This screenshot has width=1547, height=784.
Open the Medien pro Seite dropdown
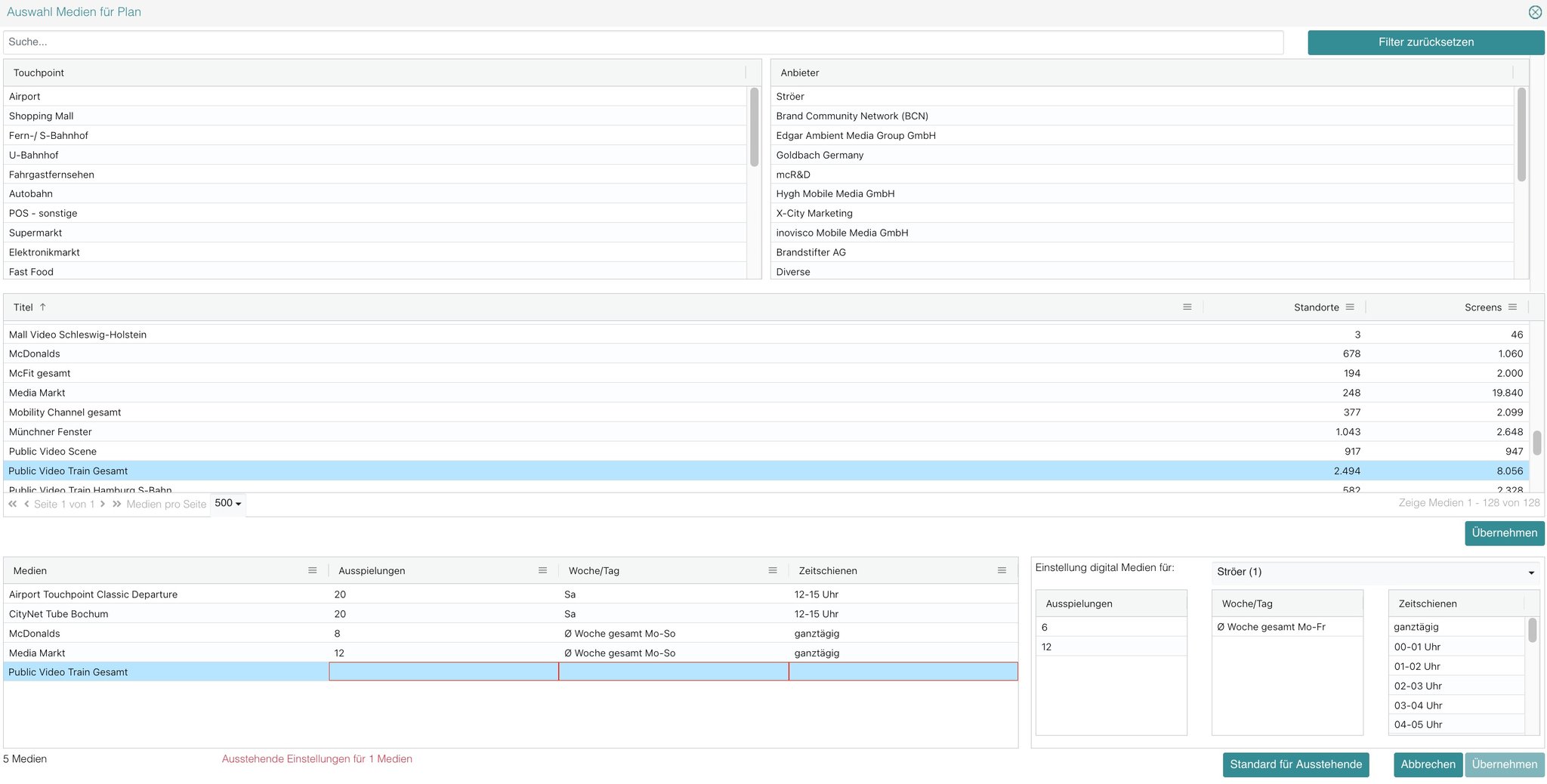click(227, 504)
